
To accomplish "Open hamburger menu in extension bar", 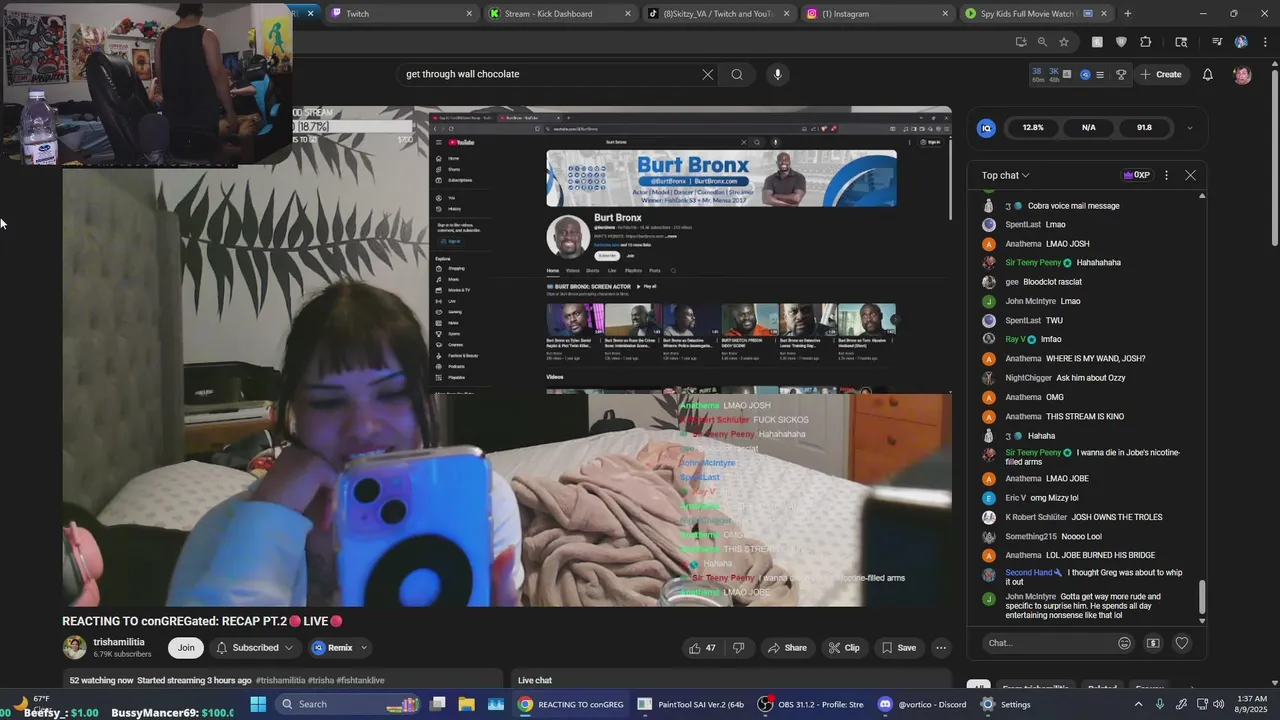I will pos(1100,75).
